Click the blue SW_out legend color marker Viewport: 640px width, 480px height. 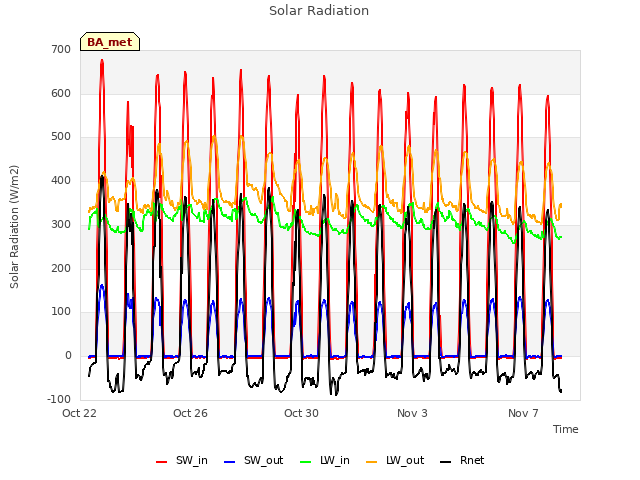tap(230, 462)
